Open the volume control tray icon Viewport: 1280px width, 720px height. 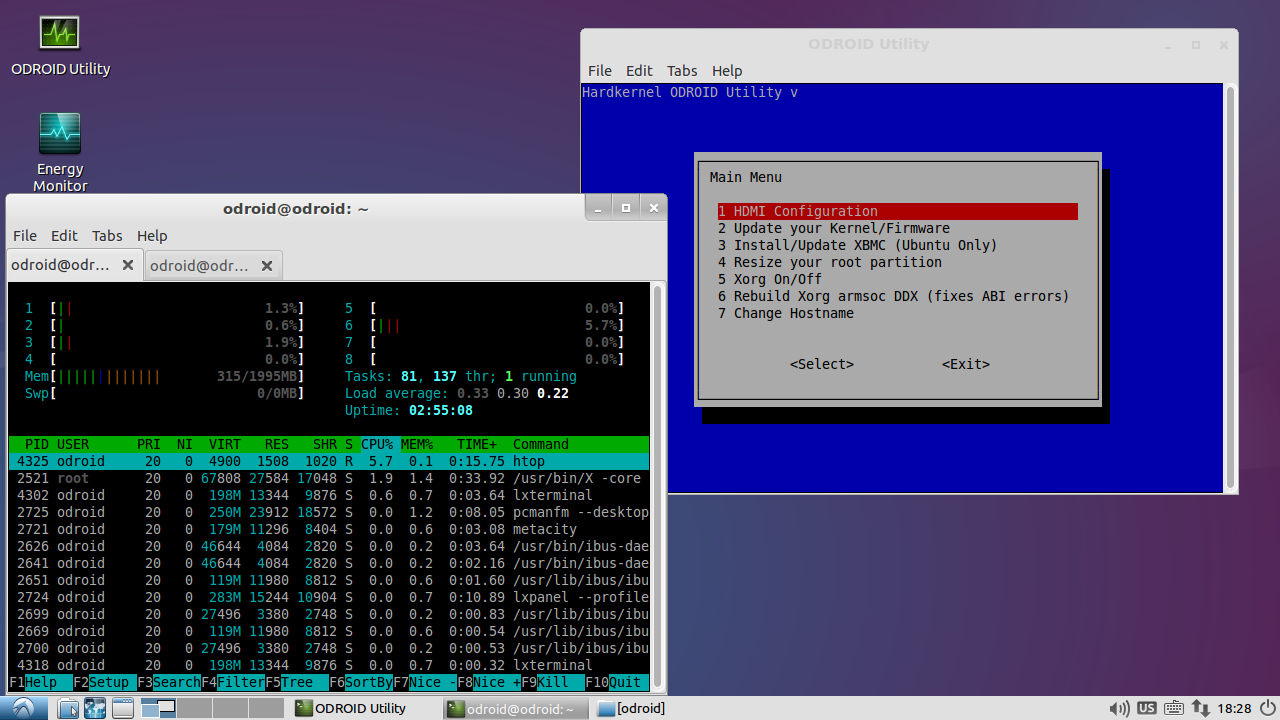(x=1119, y=708)
